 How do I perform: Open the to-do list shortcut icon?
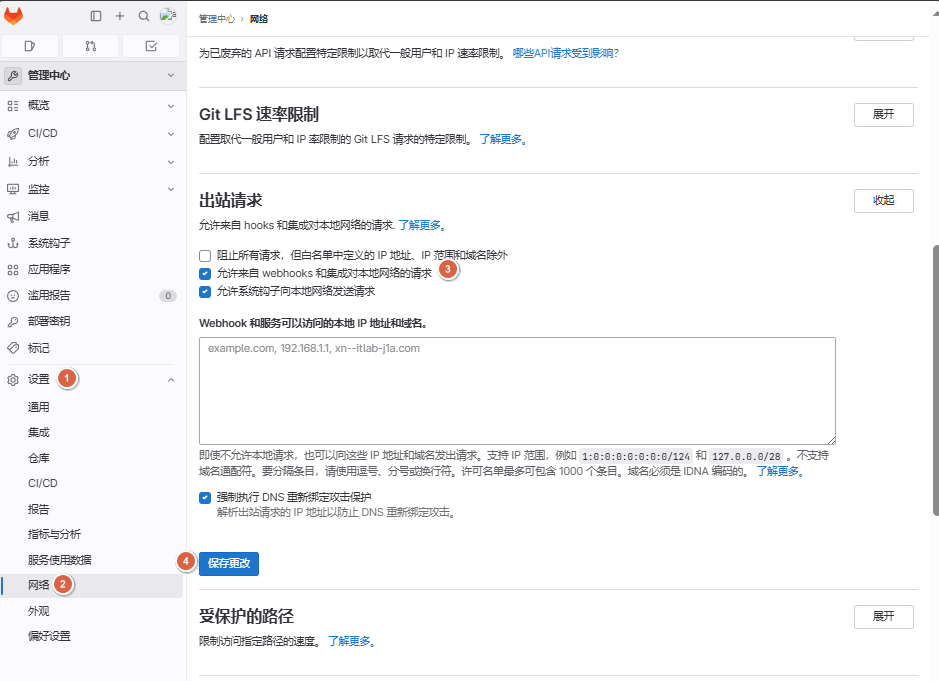[x=151, y=46]
